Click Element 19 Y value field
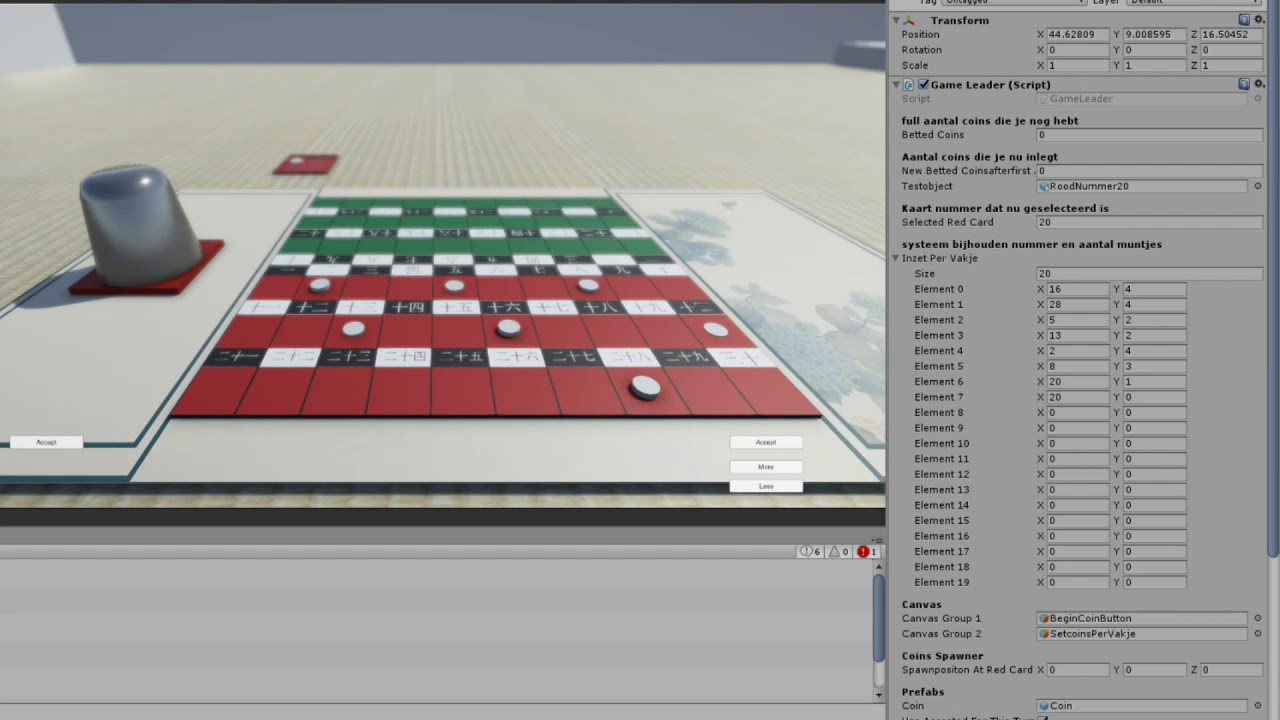1280x720 pixels. pos(1155,582)
